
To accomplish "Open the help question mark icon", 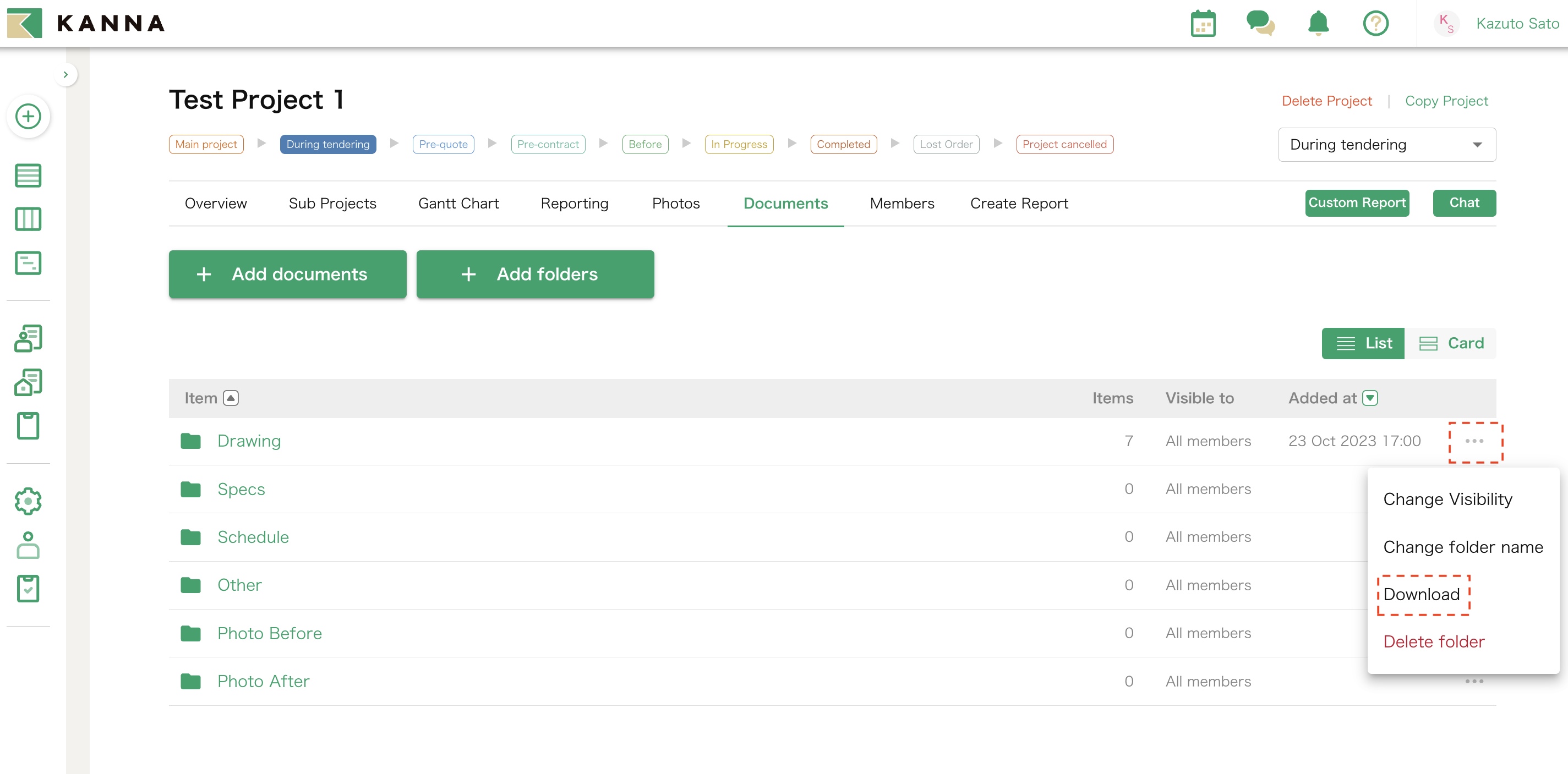I will click(1375, 24).
